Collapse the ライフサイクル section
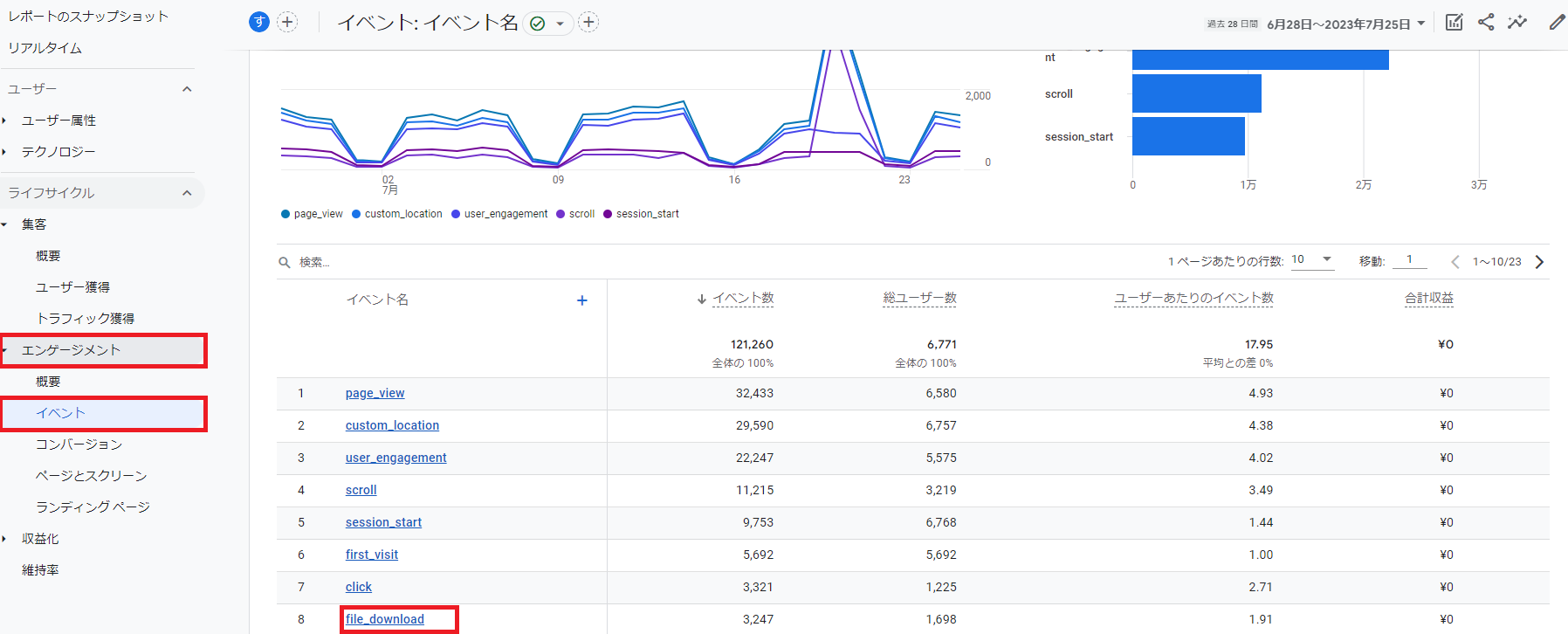The image size is (1568, 634). pos(187,193)
